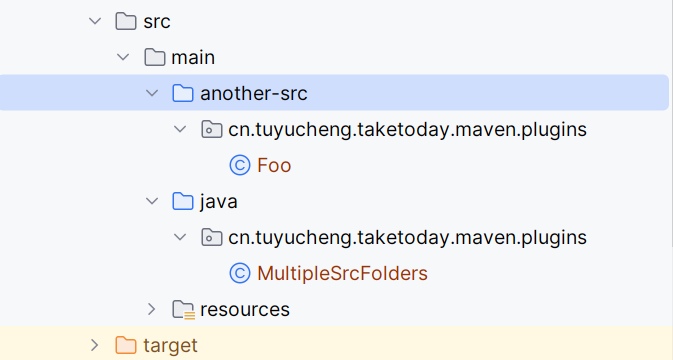673x360 pixels.
Task: Collapse the java folder chevron
Action: pyautogui.click(x=152, y=201)
